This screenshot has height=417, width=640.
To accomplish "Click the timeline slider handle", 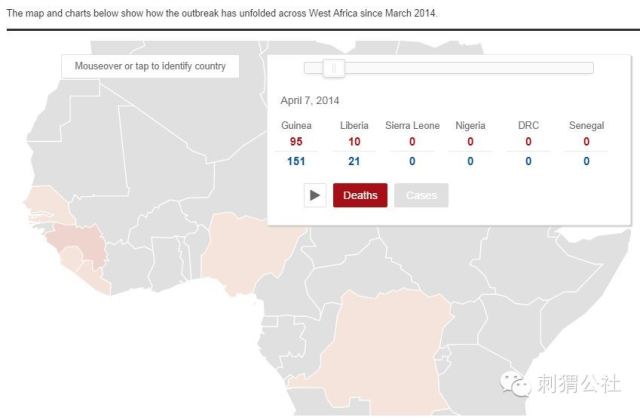I will click(x=334, y=68).
